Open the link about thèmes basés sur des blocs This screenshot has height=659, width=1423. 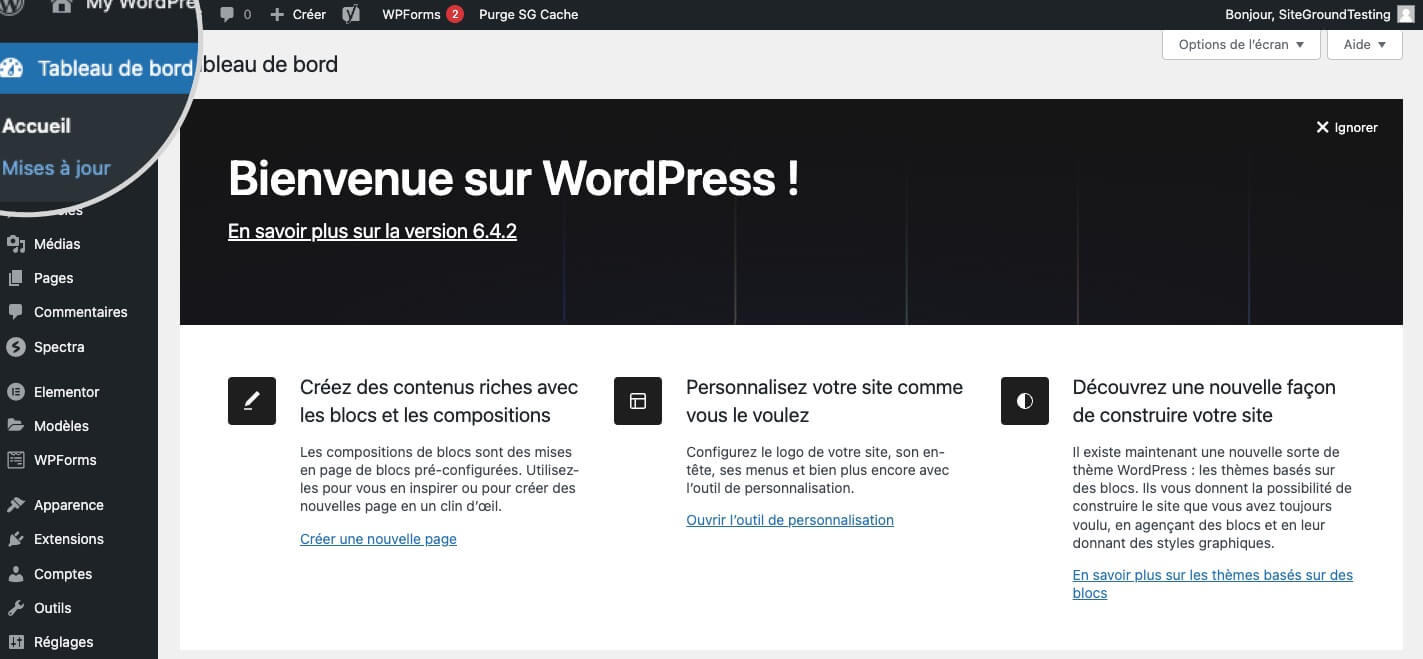coord(1212,584)
